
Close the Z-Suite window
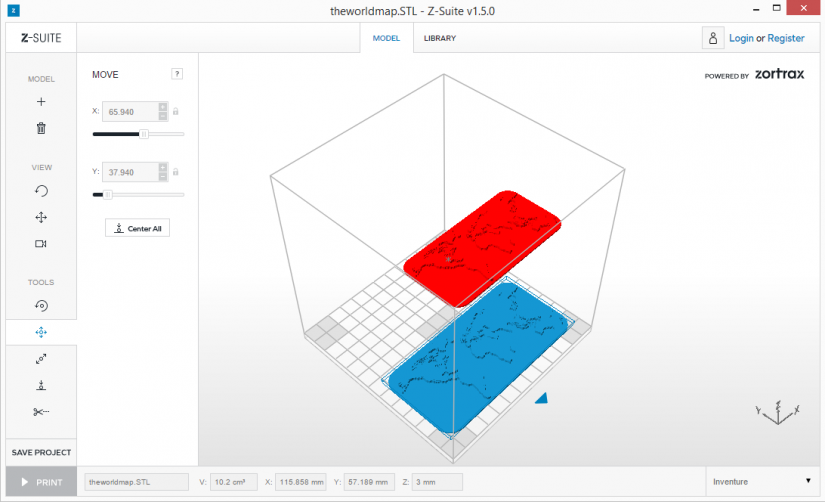pyautogui.click(x=803, y=8)
